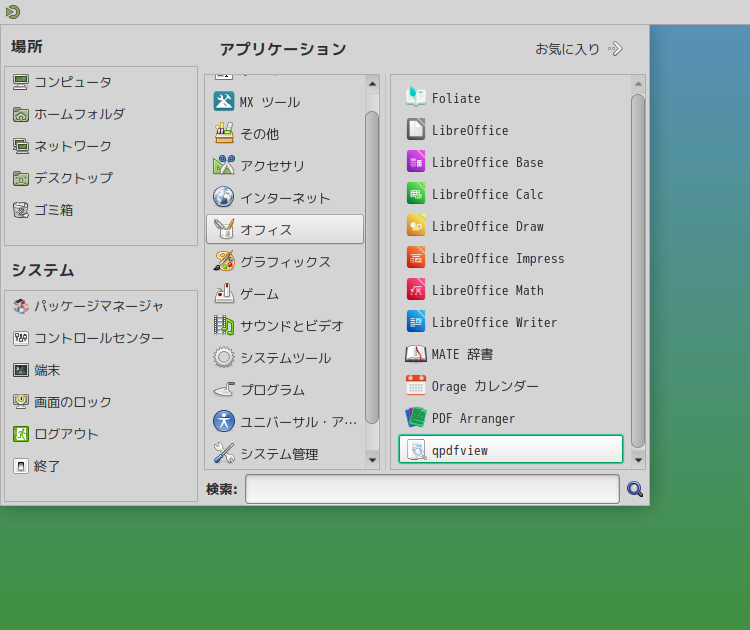Launch 端末 terminal
Screen dimensions: 750x630
click(x=36, y=370)
